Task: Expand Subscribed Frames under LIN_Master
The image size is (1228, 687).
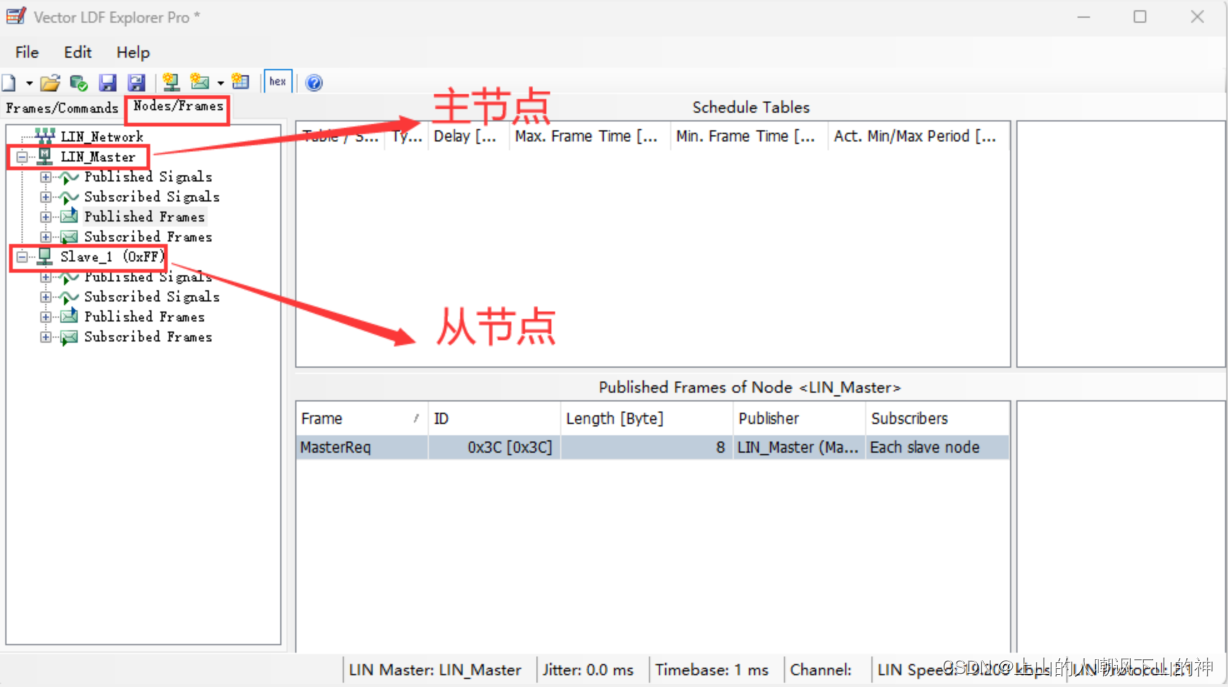Action: click(46, 237)
